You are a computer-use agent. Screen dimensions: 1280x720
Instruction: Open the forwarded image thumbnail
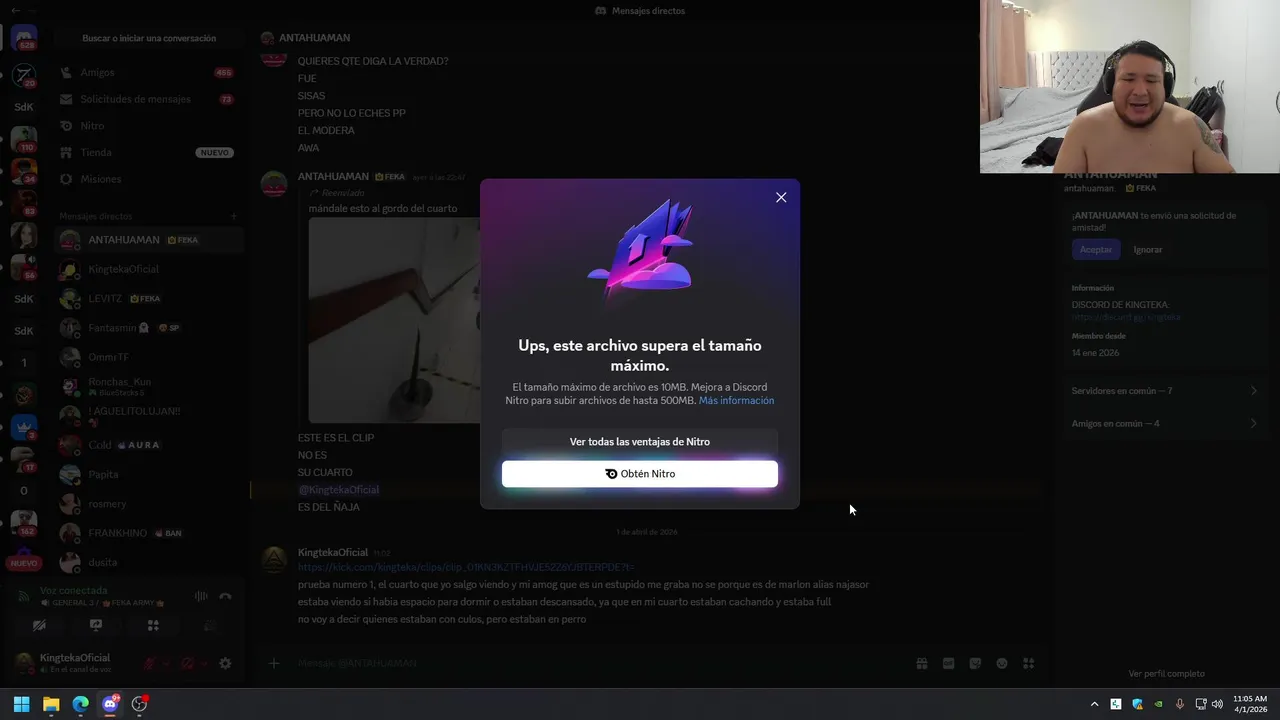pyautogui.click(x=394, y=320)
